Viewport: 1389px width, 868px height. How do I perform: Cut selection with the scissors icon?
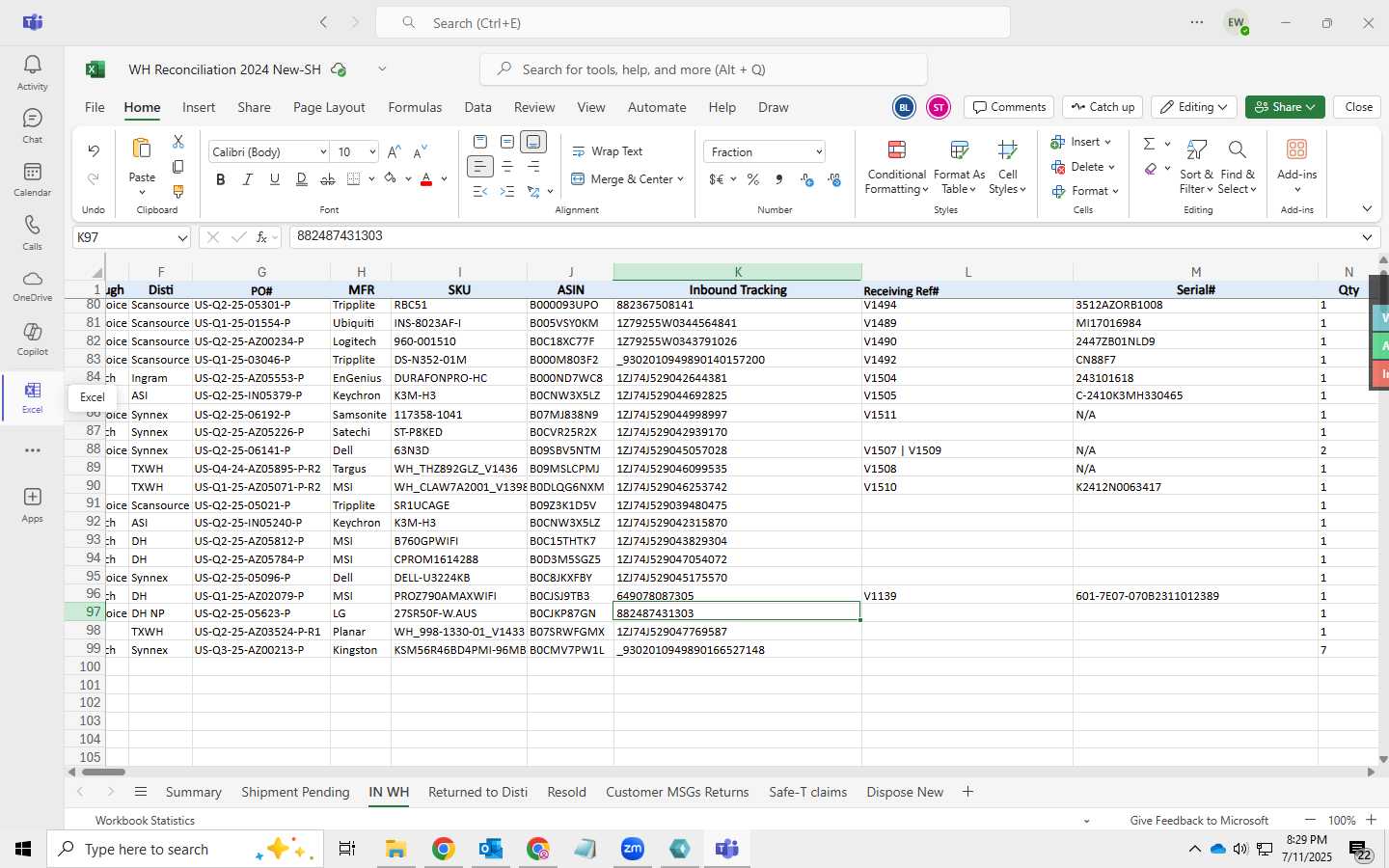click(177, 142)
